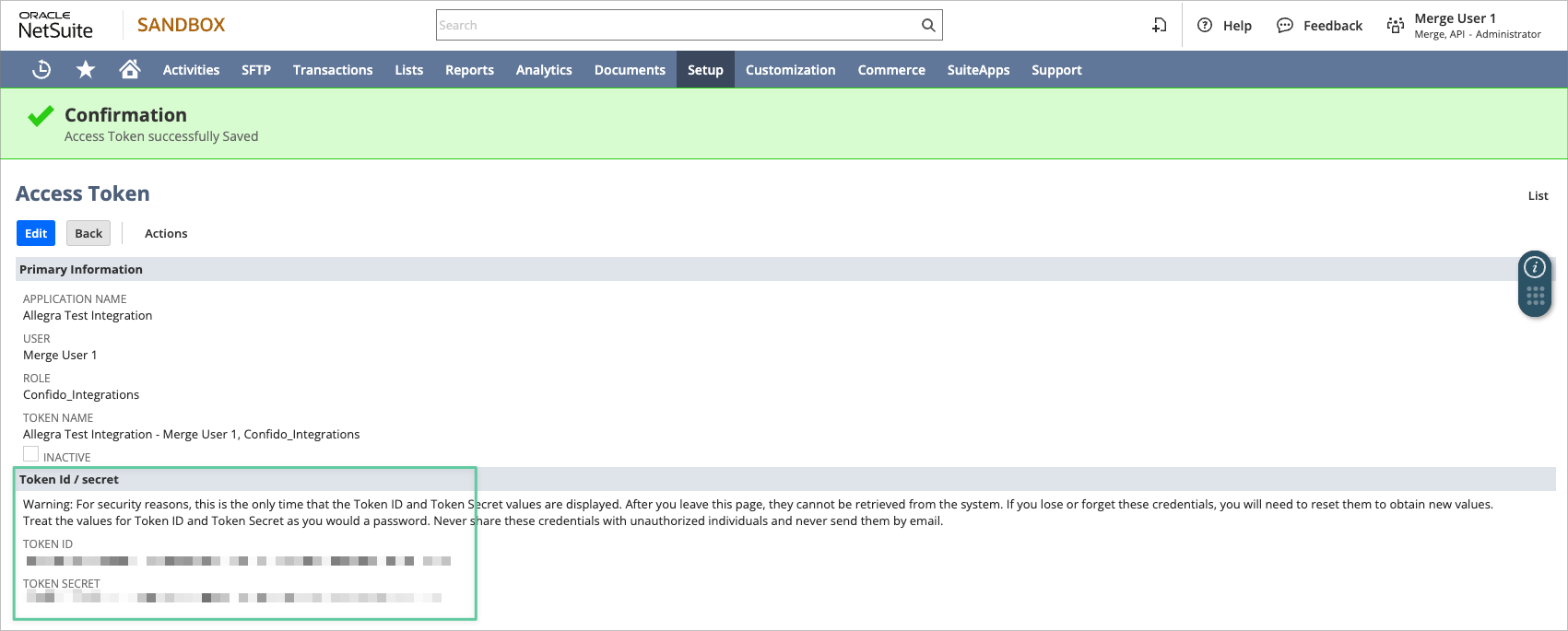Viewport: 1568px width, 631px height.
Task: Click the Oracle NetSuite logo
Action: click(56, 25)
